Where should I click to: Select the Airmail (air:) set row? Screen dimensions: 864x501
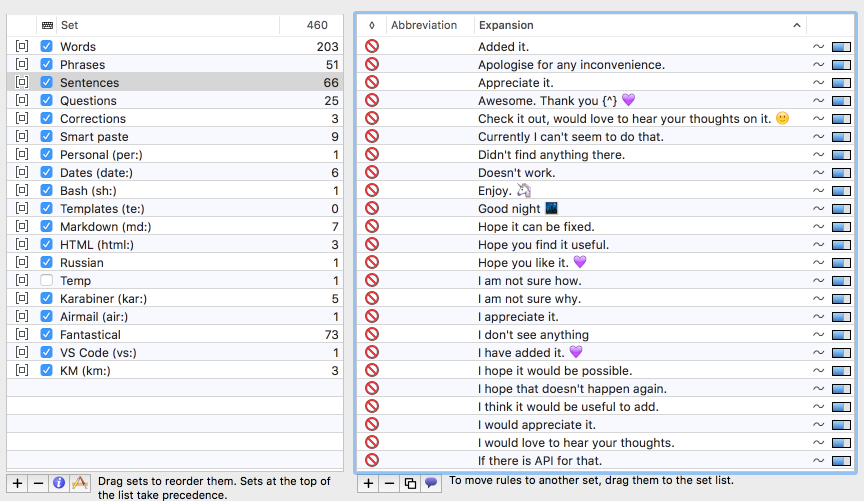click(175, 316)
